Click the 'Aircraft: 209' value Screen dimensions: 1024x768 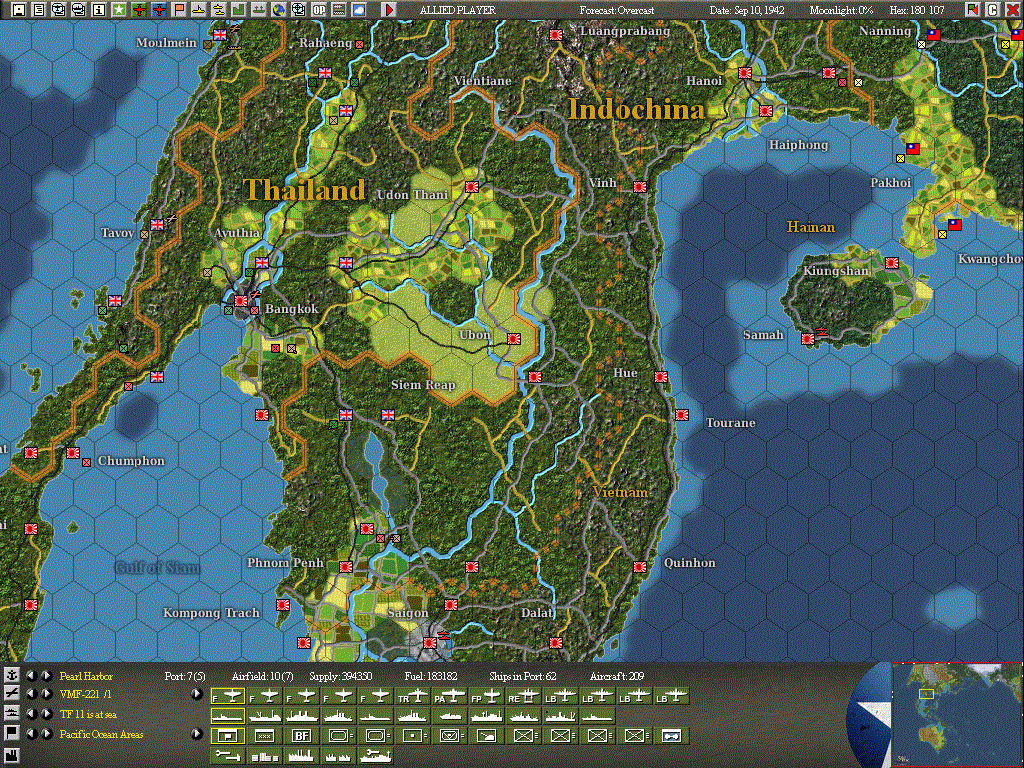616,676
